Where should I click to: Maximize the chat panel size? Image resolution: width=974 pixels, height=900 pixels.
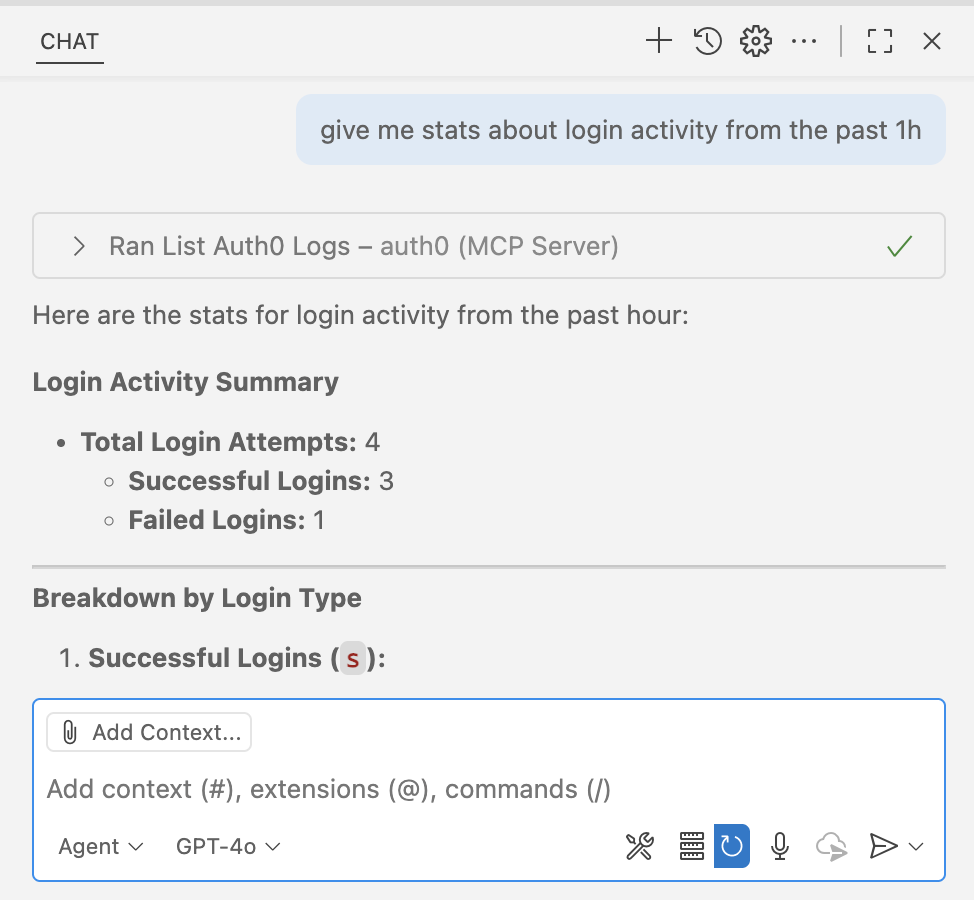click(880, 42)
